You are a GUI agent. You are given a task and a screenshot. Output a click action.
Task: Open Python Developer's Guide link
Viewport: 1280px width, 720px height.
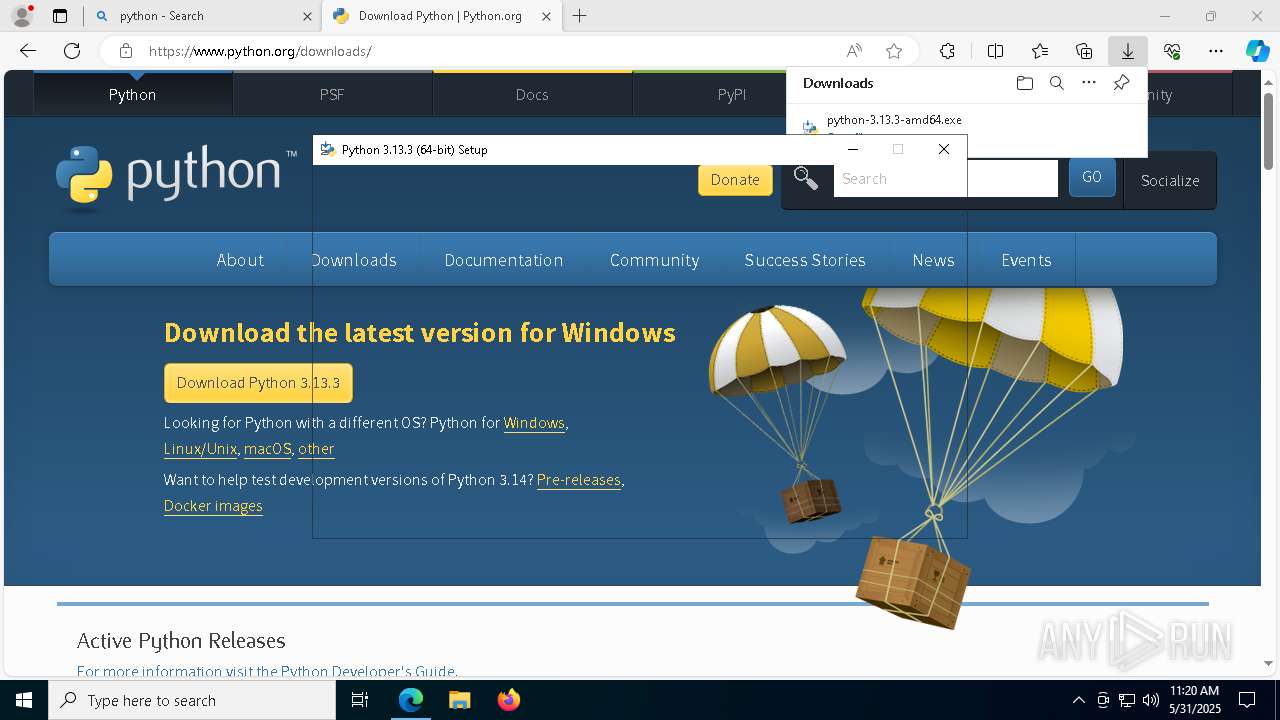[367, 671]
